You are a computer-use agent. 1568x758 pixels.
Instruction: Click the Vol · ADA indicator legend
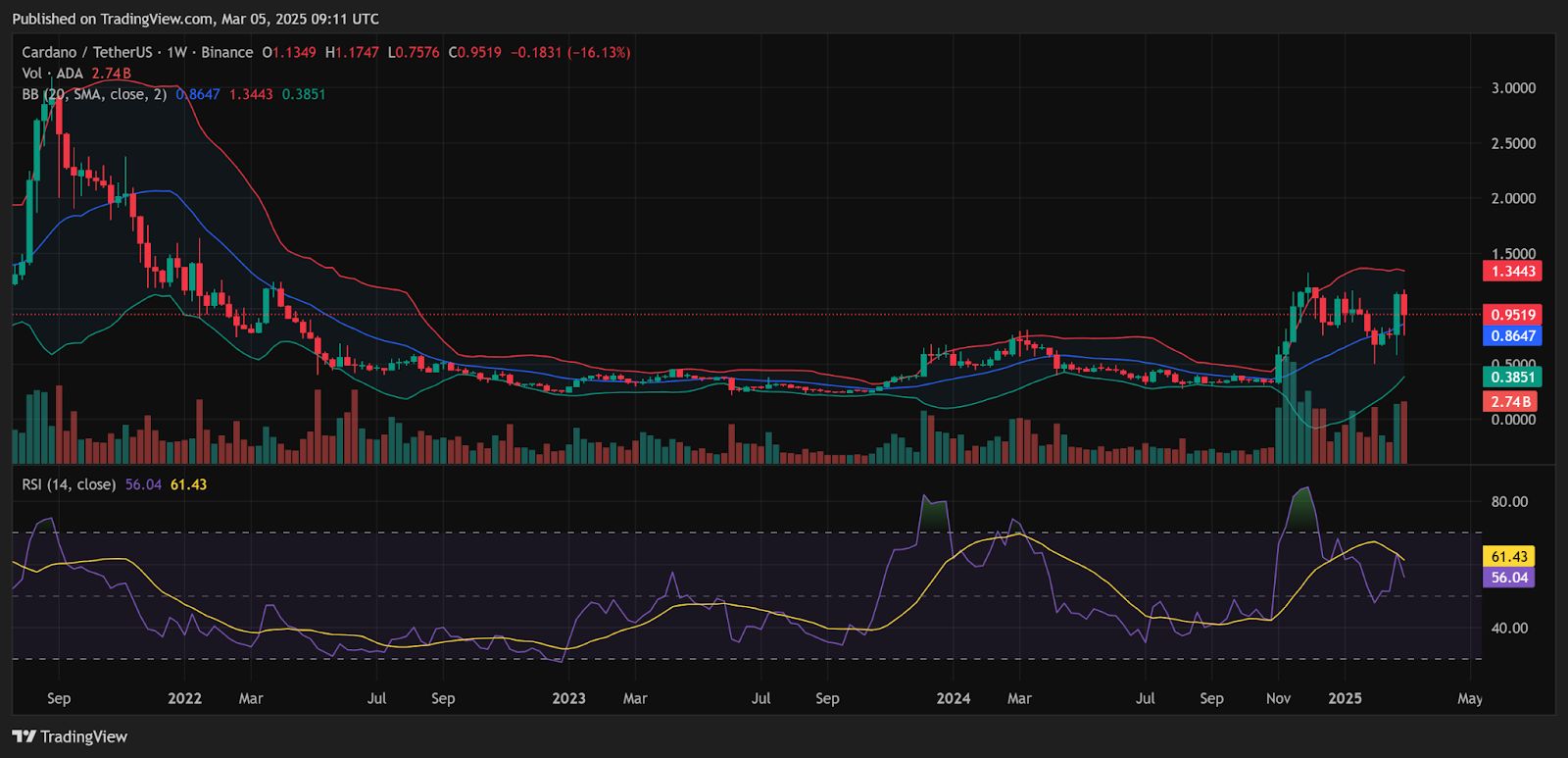[53, 74]
